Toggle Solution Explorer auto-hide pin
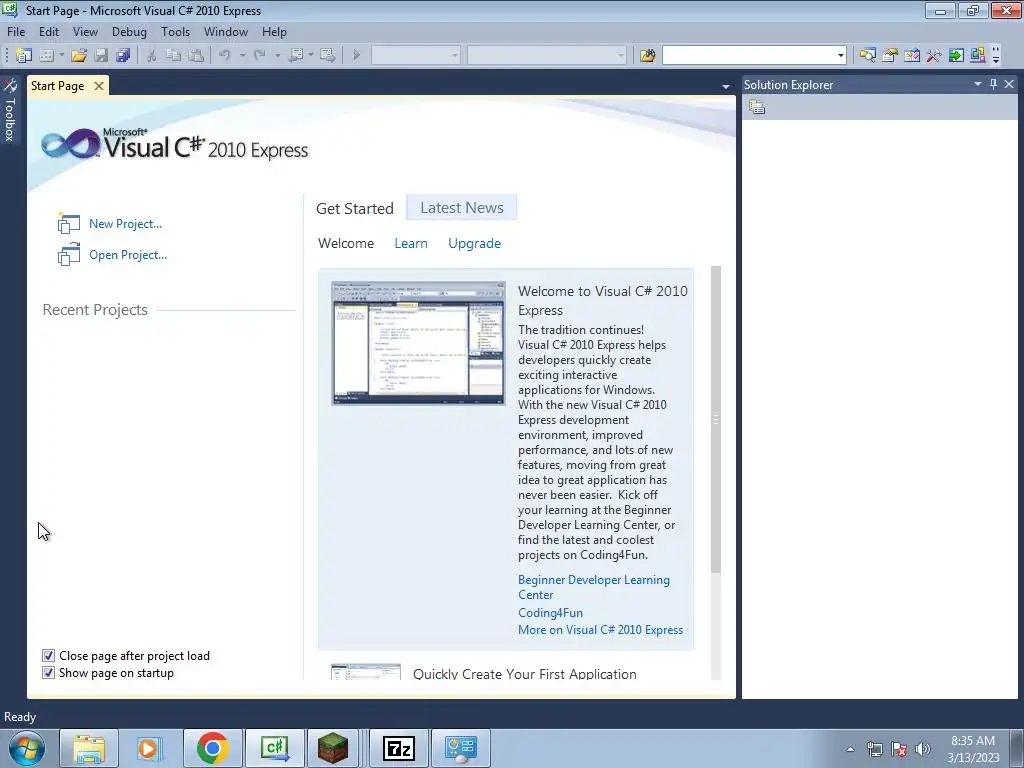The height and width of the screenshot is (768, 1024). (993, 84)
